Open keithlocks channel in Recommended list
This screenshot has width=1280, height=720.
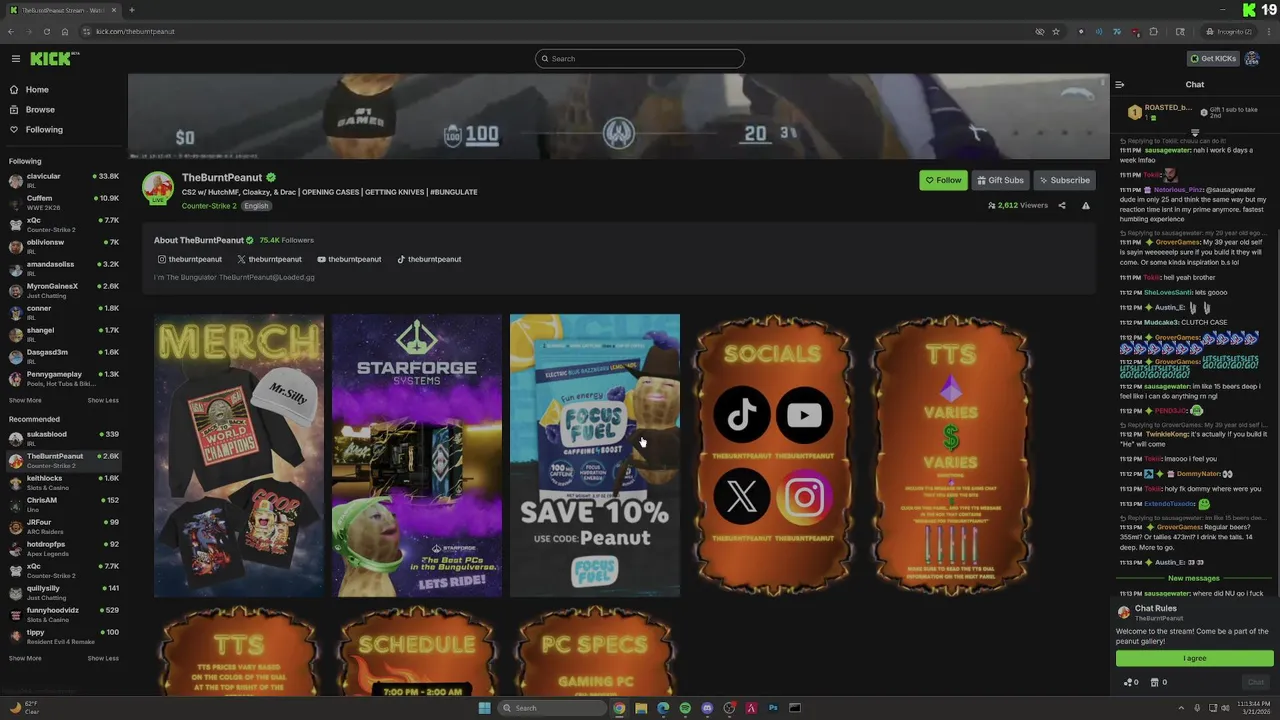pos(64,483)
